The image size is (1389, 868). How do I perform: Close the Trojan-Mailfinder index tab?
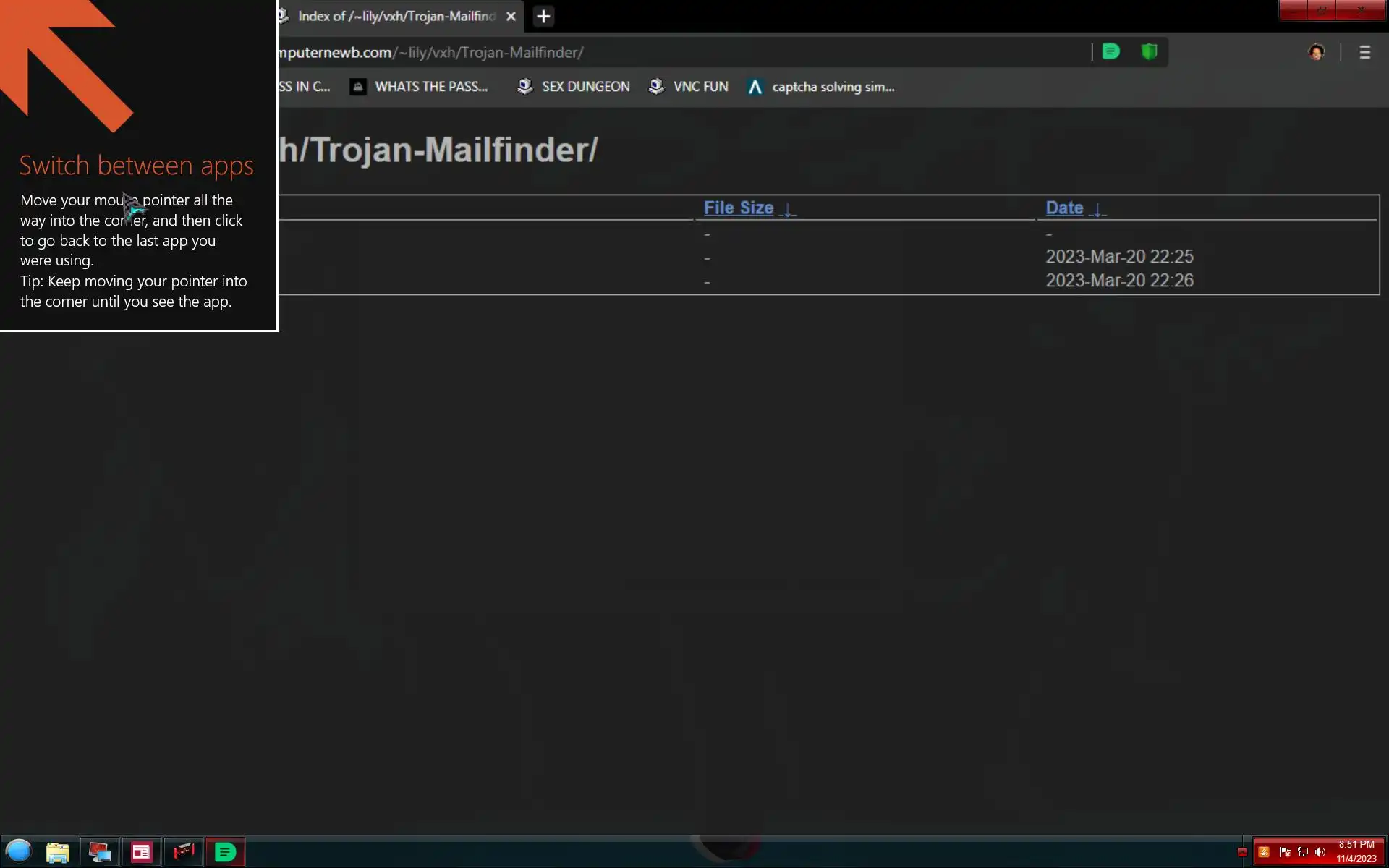(511, 16)
